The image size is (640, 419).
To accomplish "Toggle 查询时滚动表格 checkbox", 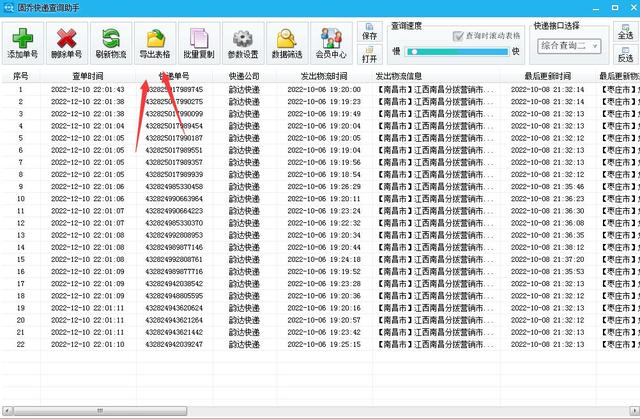I will pyautogui.click(x=458, y=36).
